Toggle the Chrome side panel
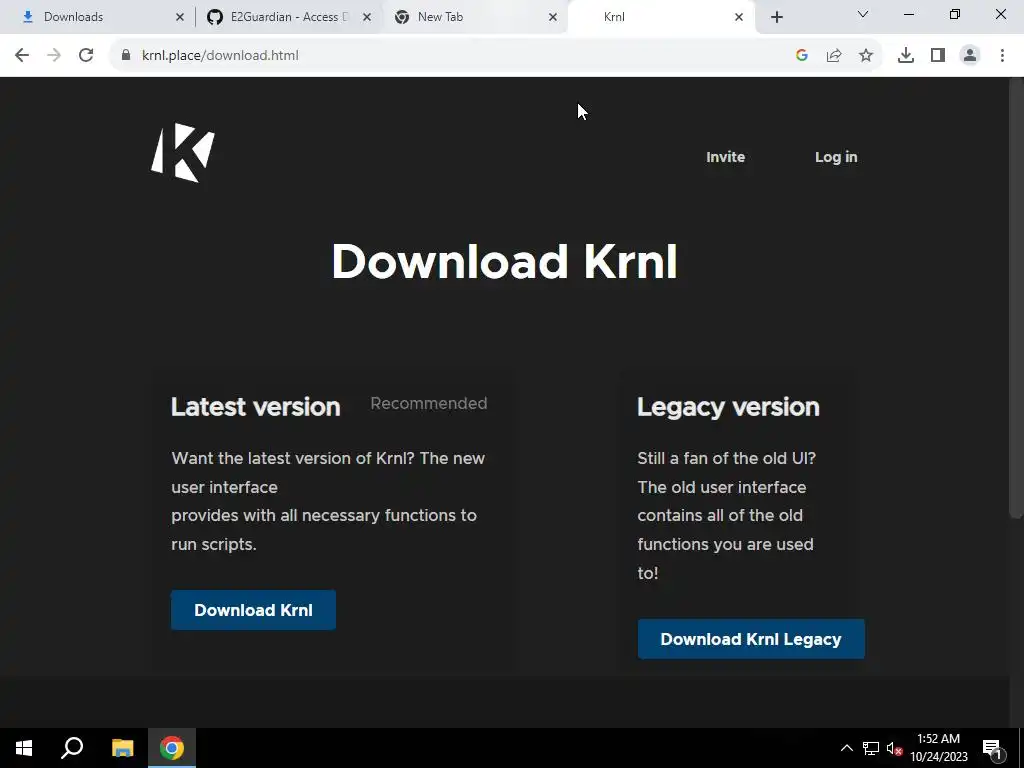Screen dimensions: 1024x768 click(x=938, y=56)
